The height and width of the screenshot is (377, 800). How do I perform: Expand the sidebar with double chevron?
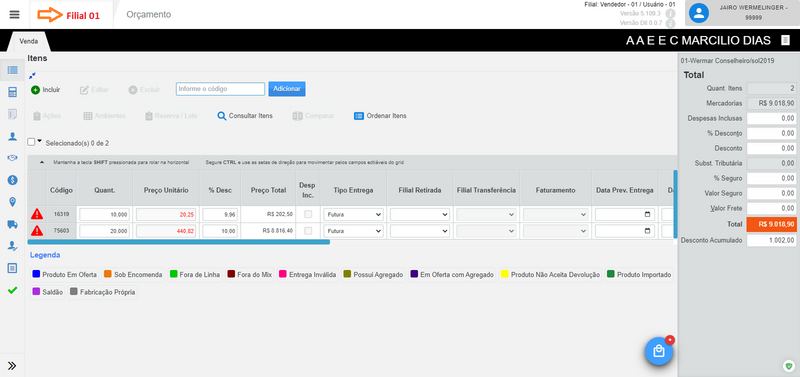click(12, 365)
